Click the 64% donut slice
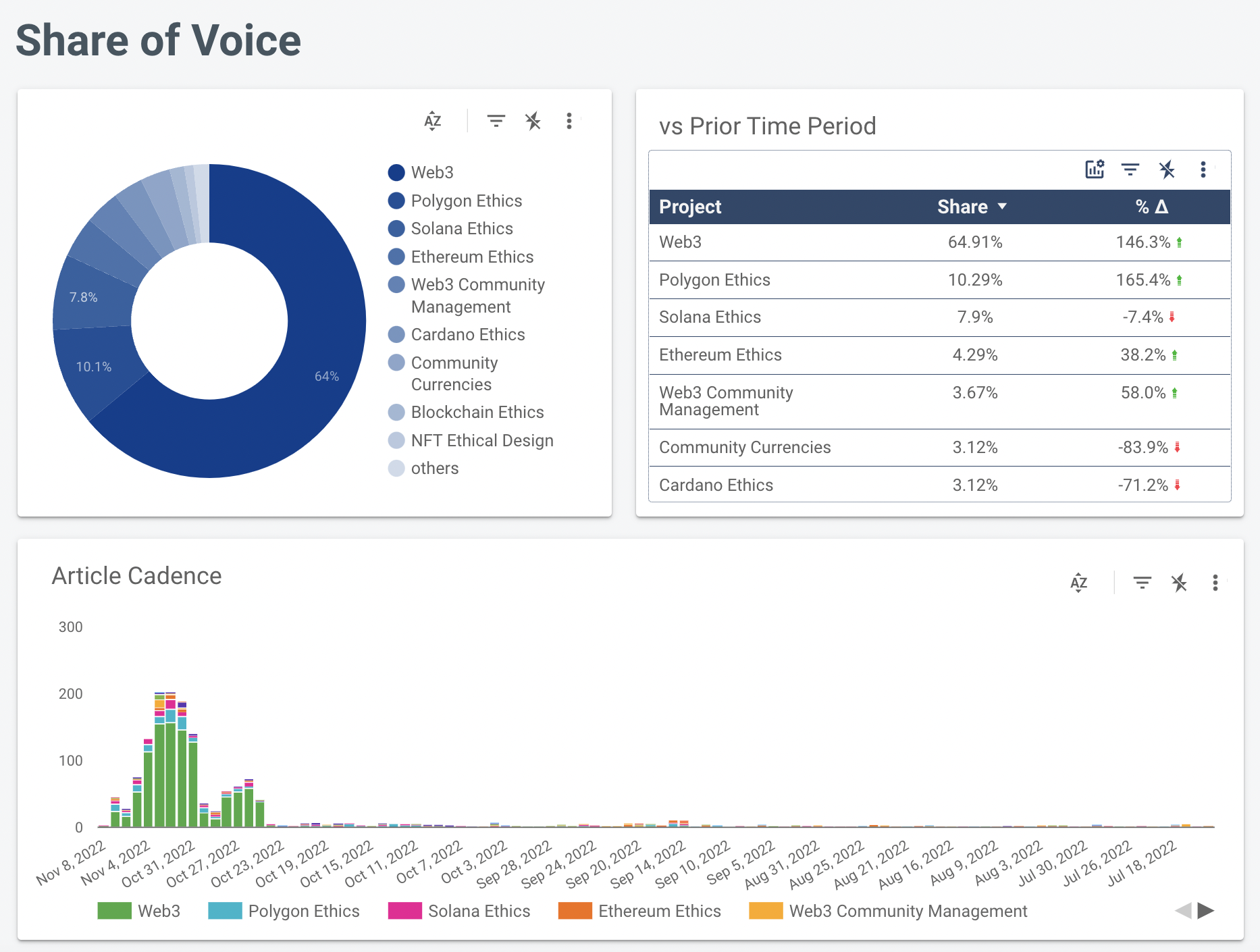This screenshot has height=952, width=1260. click(327, 376)
